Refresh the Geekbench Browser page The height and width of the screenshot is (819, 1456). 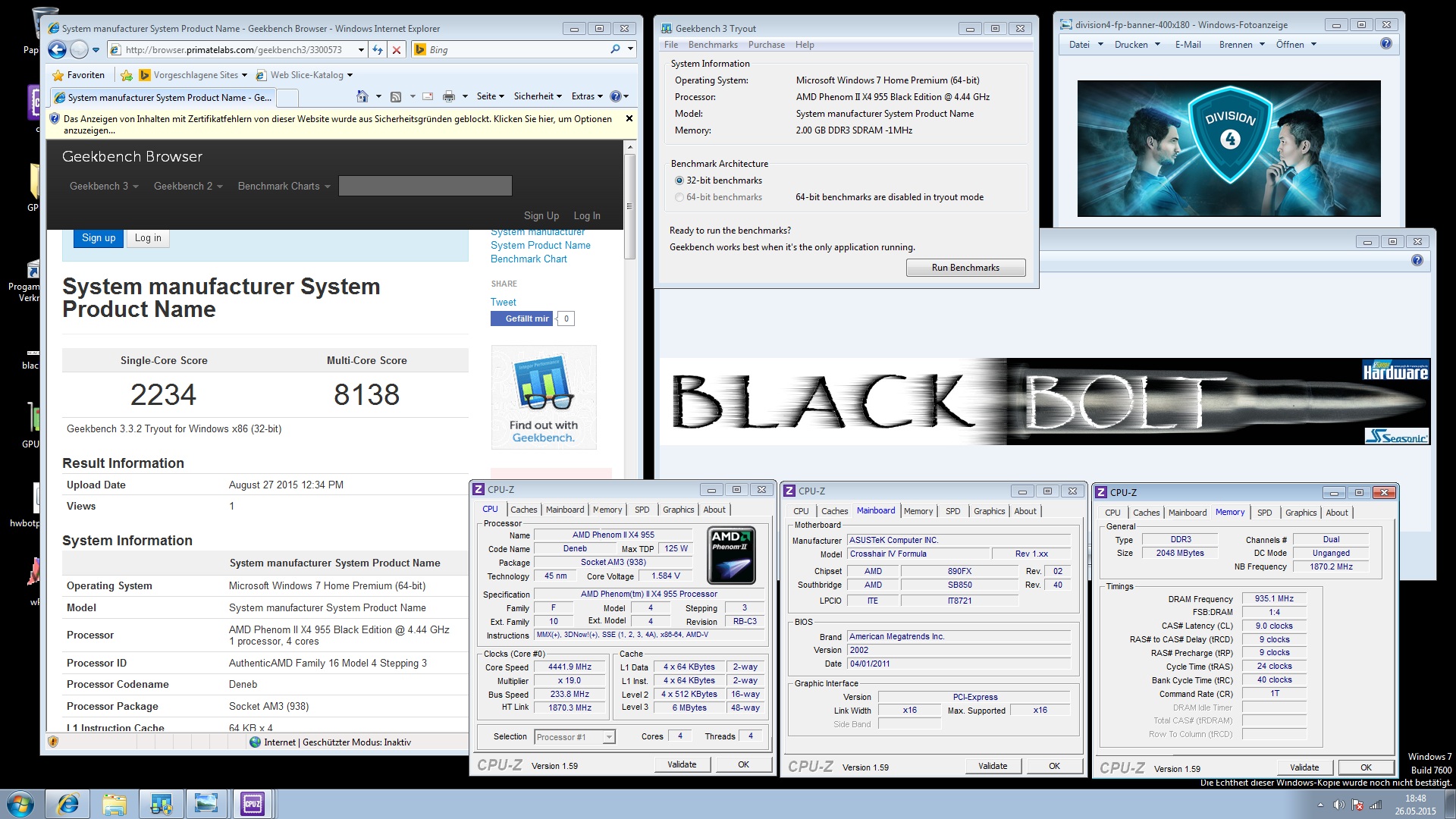(x=378, y=50)
